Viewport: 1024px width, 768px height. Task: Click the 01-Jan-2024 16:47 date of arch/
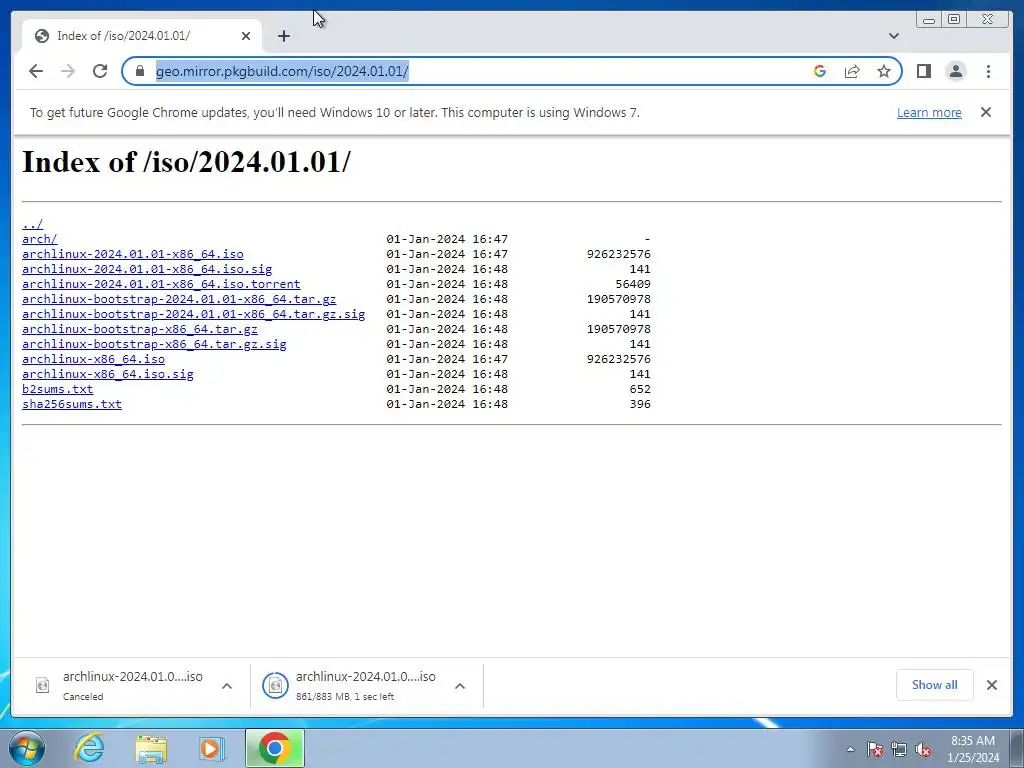447,239
